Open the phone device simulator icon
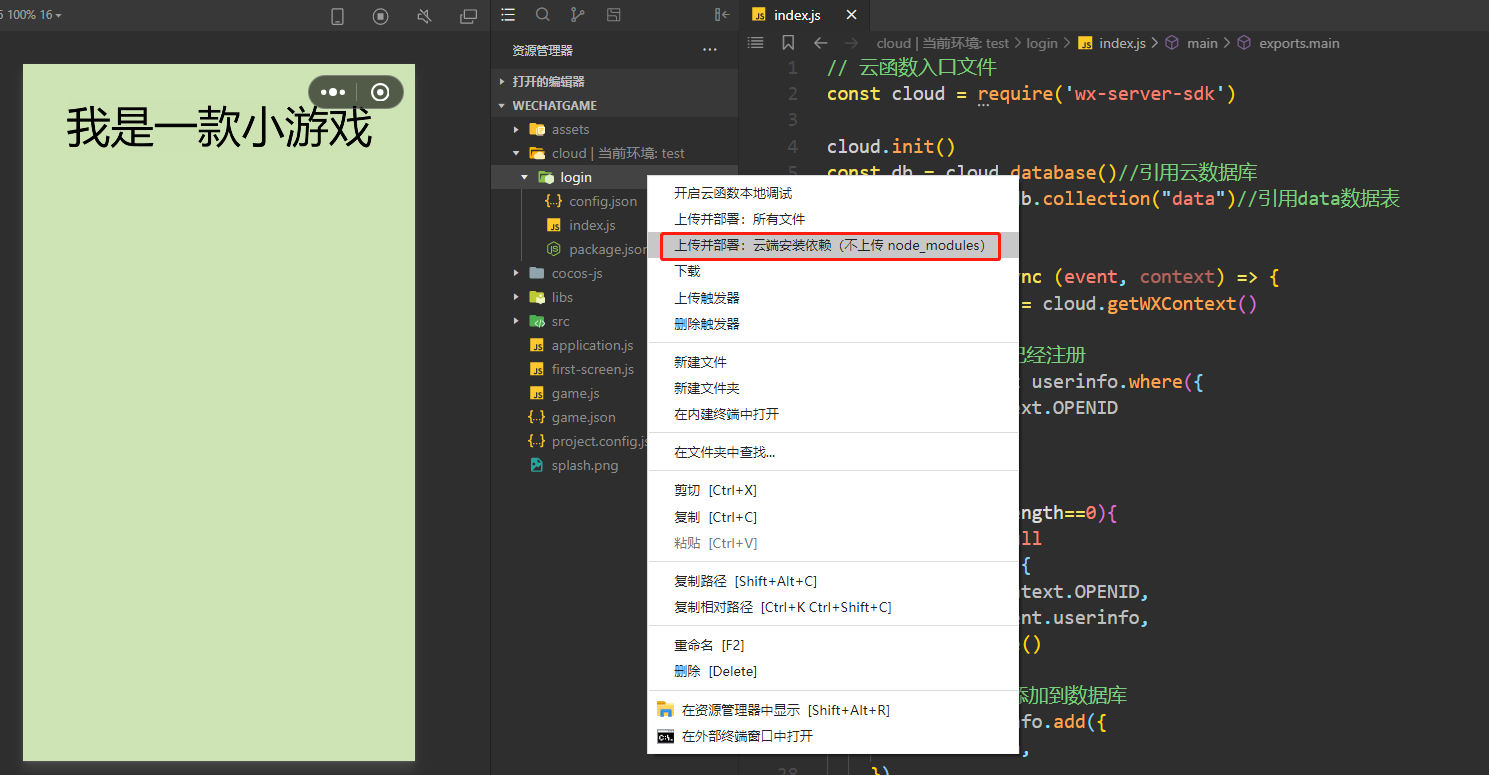Image resolution: width=1489 pixels, height=775 pixels. [x=337, y=16]
